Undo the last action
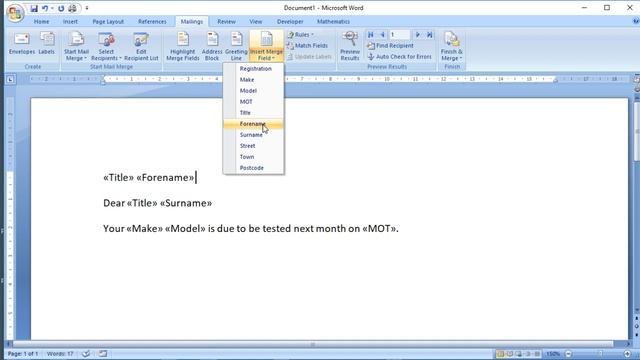 click(x=45, y=8)
